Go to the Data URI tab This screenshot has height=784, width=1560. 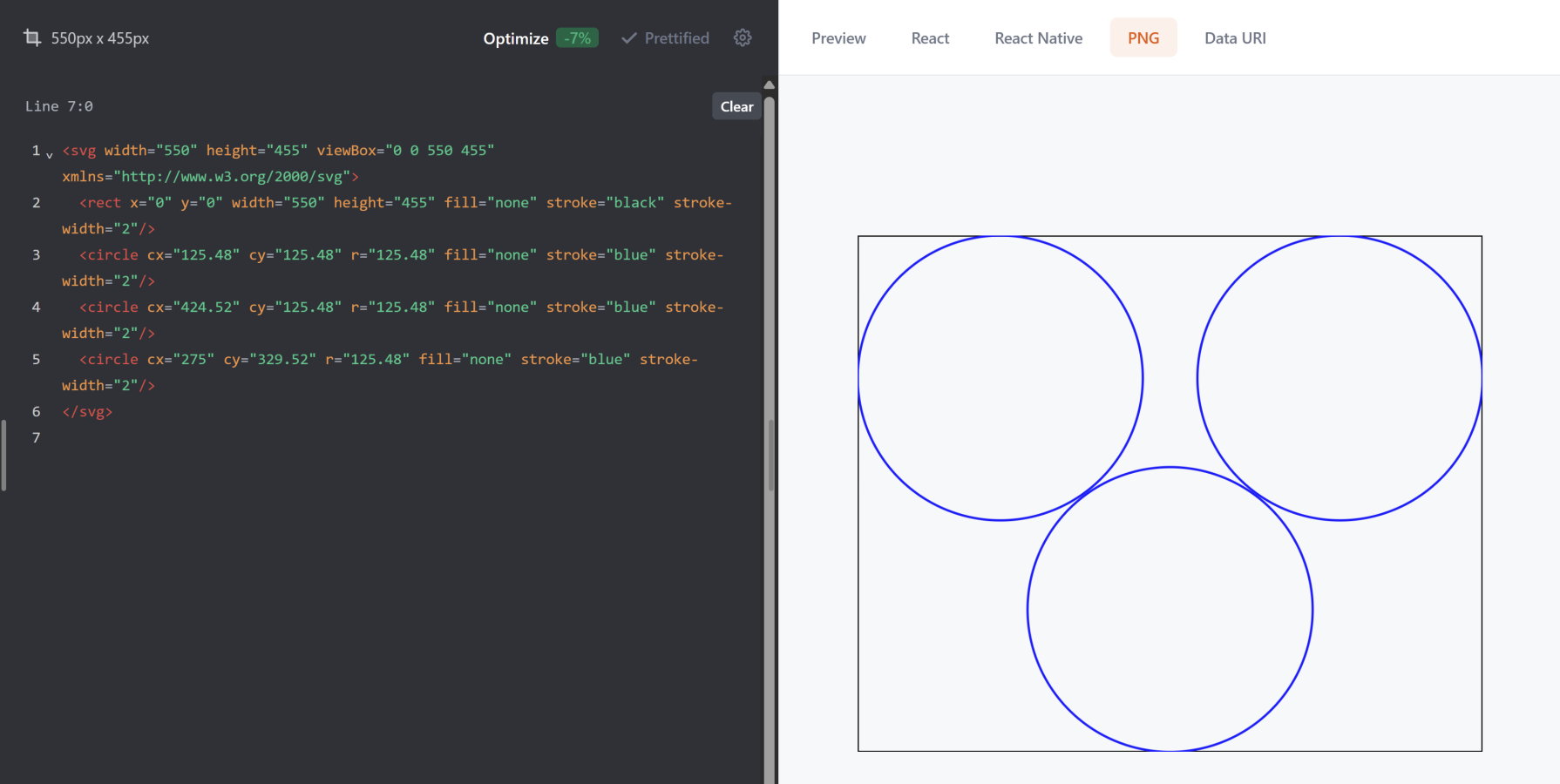(x=1235, y=38)
